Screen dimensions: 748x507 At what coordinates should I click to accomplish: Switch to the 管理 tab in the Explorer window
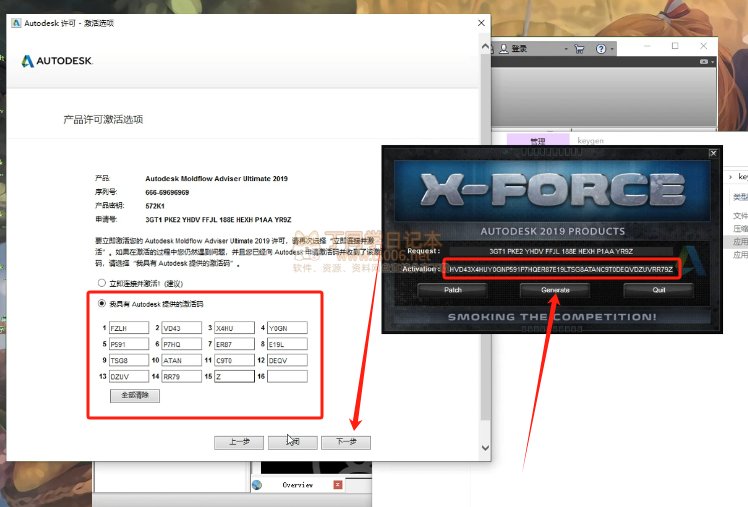click(x=538, y=140)
